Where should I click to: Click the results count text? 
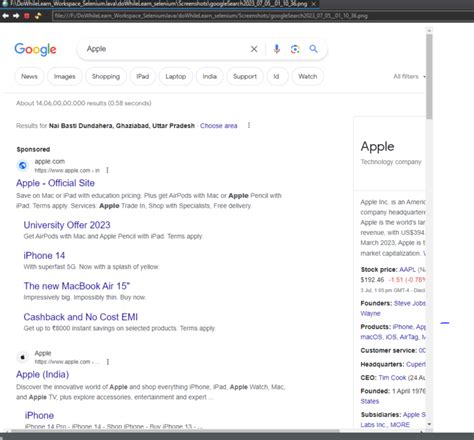click(84, 103)
